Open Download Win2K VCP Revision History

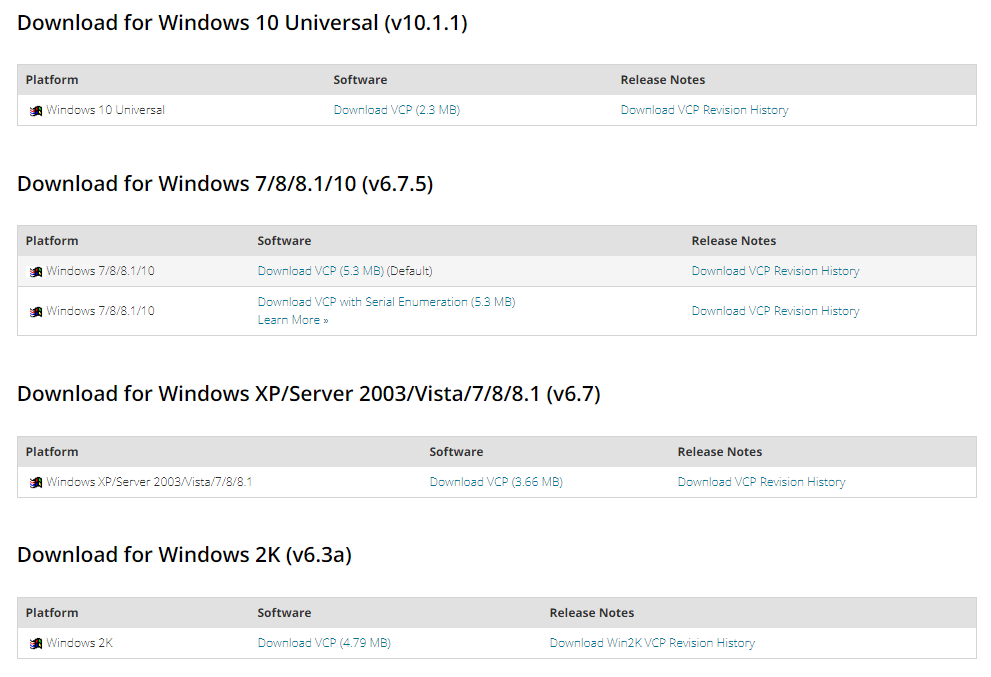pos(652,643)
